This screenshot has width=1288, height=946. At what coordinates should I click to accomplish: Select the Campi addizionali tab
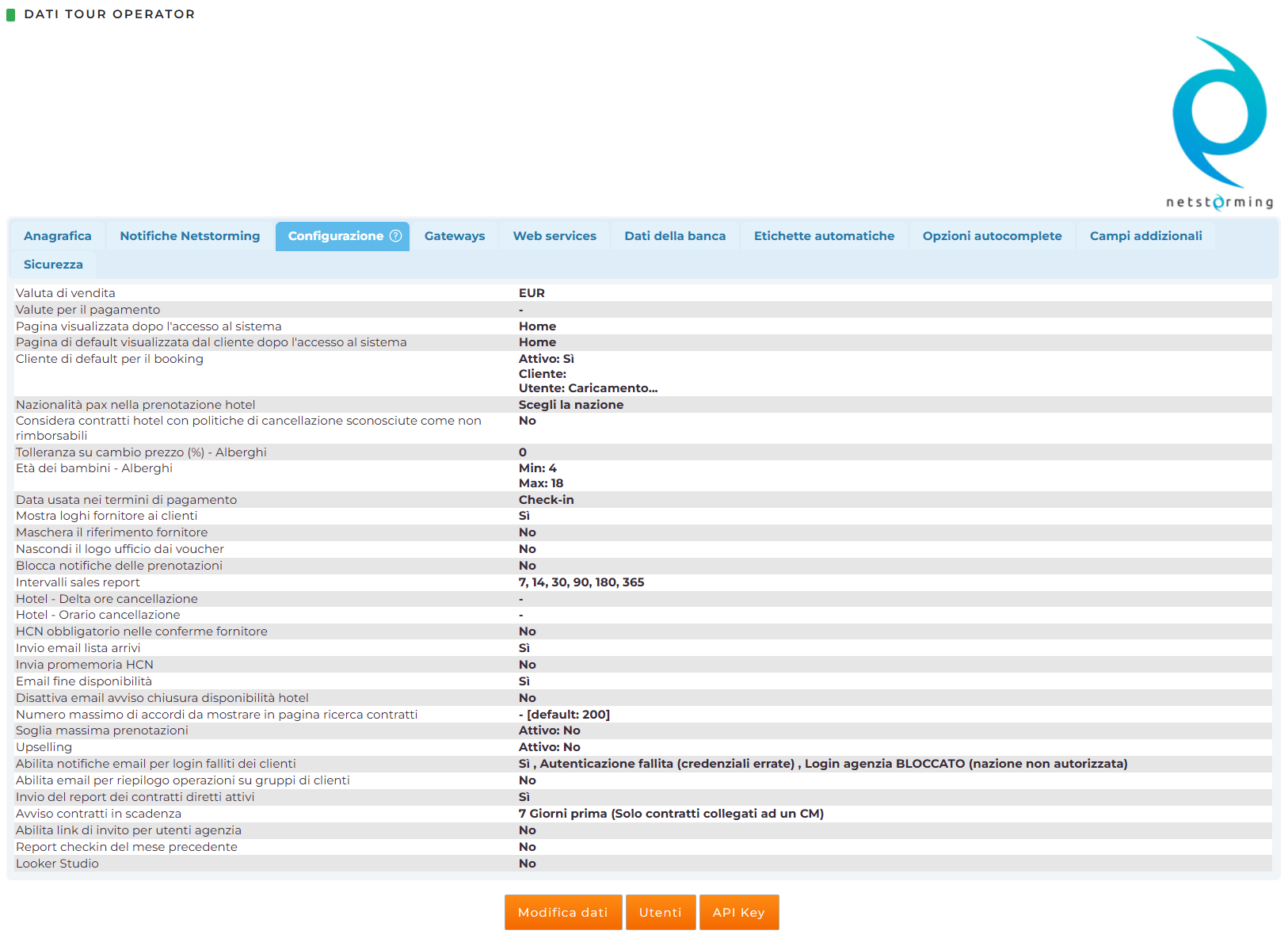click(x=1145, y=236)
